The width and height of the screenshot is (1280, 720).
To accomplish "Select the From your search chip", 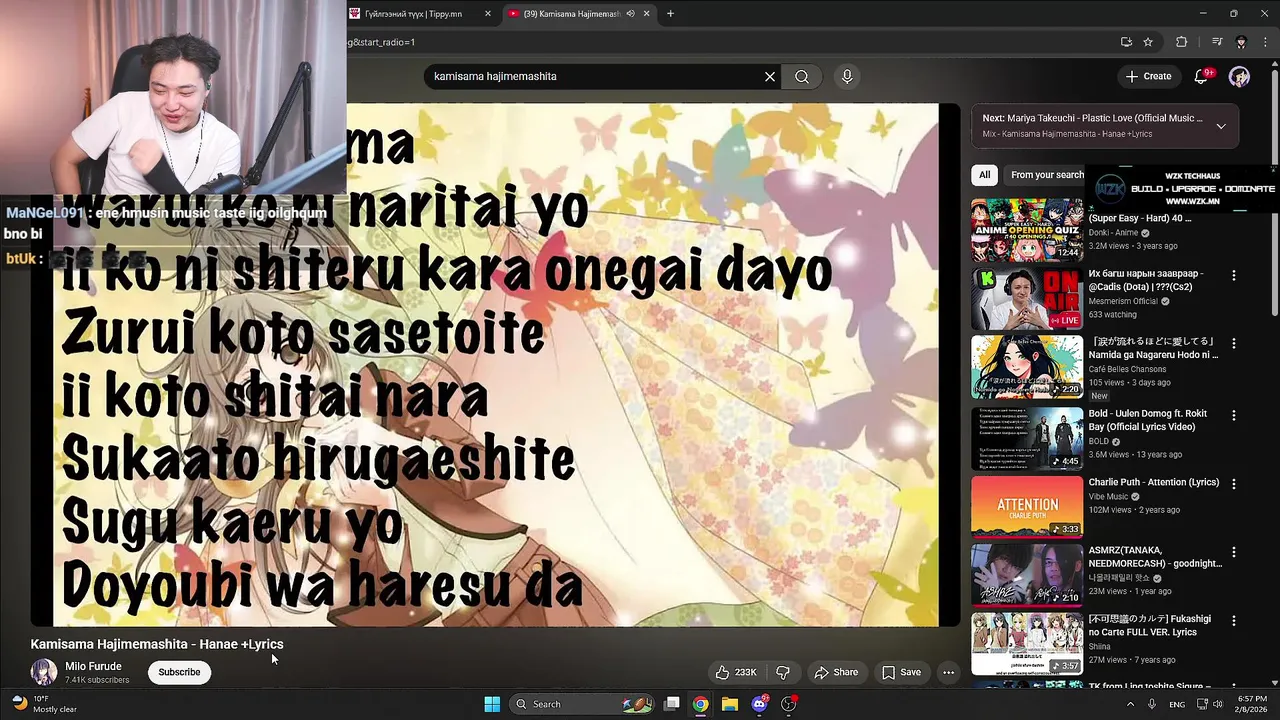I will pos(1046,175).
